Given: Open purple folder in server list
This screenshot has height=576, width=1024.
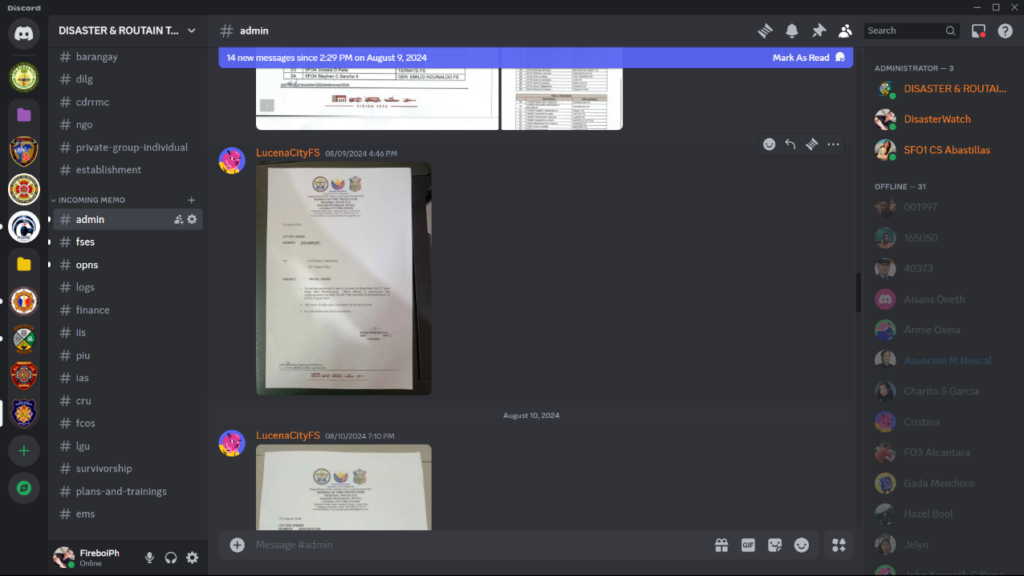Looking at the screenshot, I should pos(24,115).
